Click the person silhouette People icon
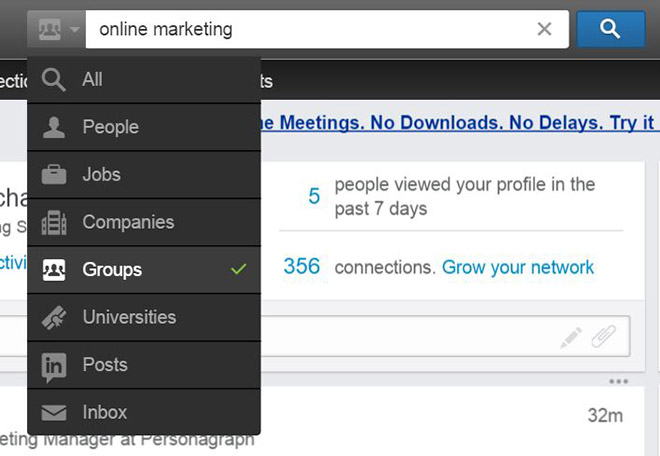The image size is (660, 456). (x=54, y=127)
